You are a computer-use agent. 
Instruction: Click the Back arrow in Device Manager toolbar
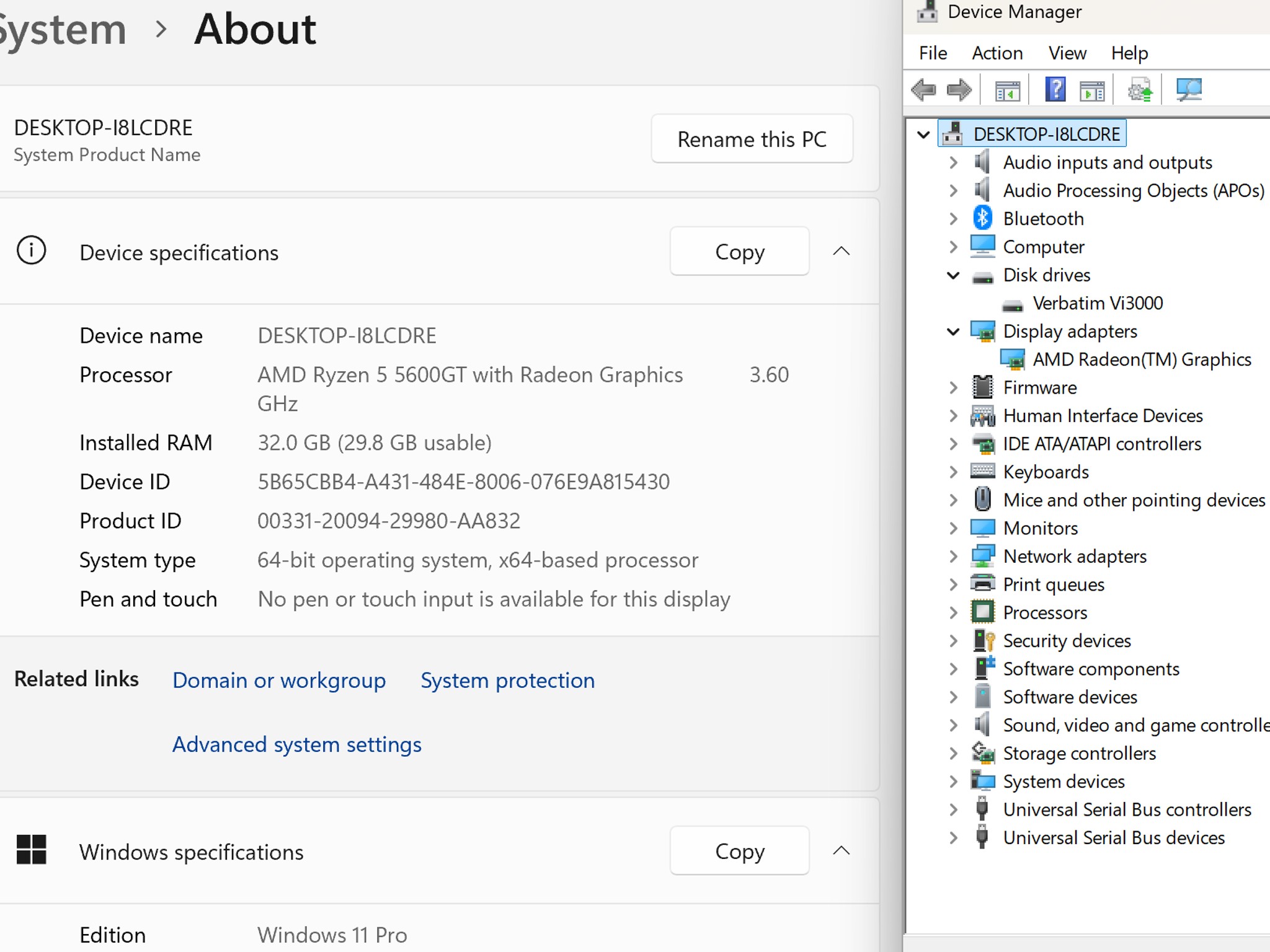click(x=923, y=90)
